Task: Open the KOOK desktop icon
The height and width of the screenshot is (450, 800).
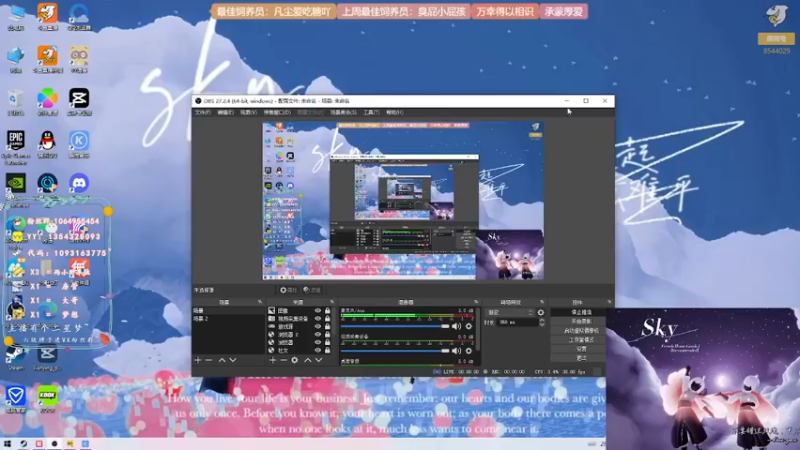Action: click(x=47, y=398)
